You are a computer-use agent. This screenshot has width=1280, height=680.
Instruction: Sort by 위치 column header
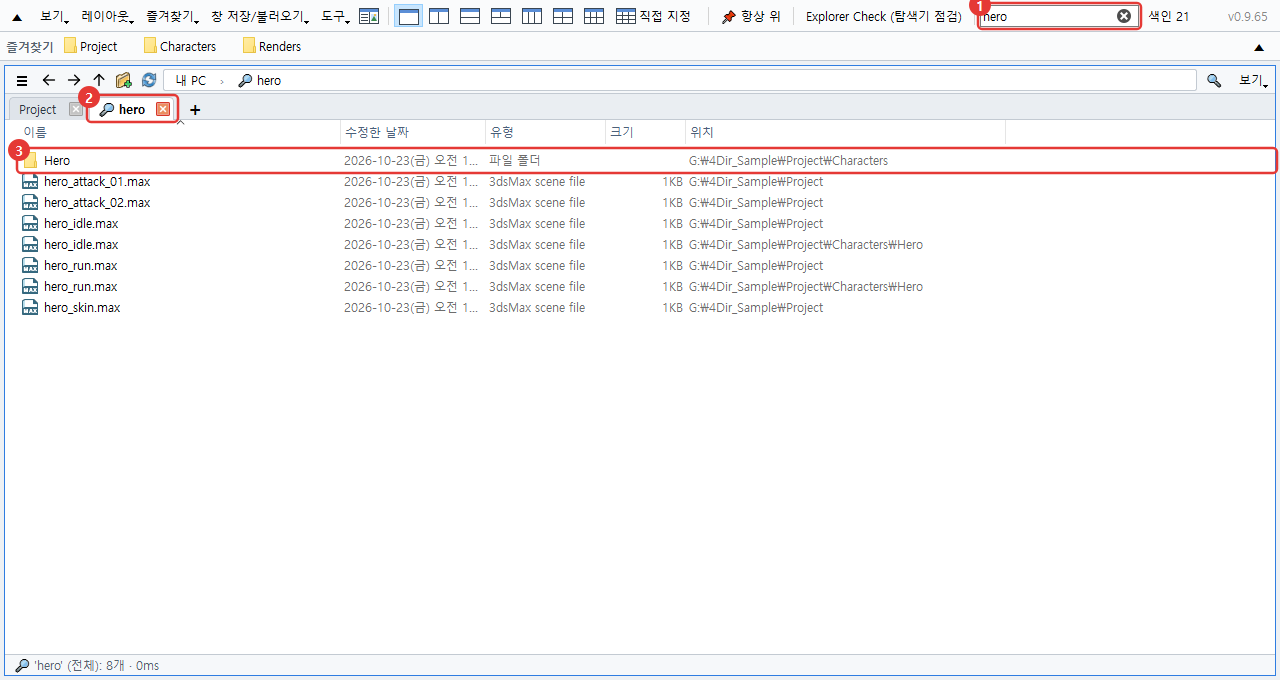click(x=845, y=132)
